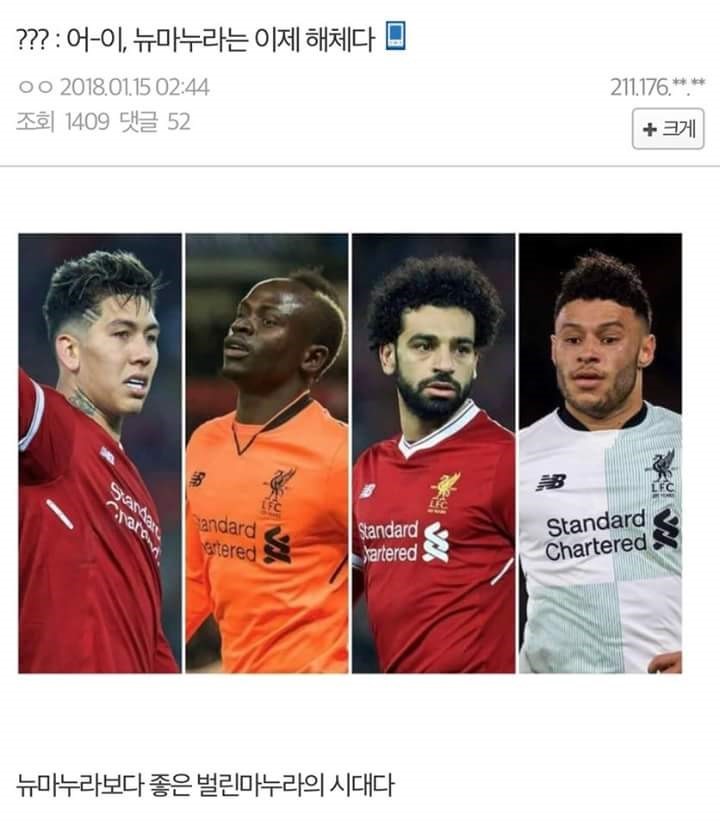Screen dimensions: 720x826
Task: Click the Standard Chartered symbol on the orange jersey
Action: pos(277,545)
